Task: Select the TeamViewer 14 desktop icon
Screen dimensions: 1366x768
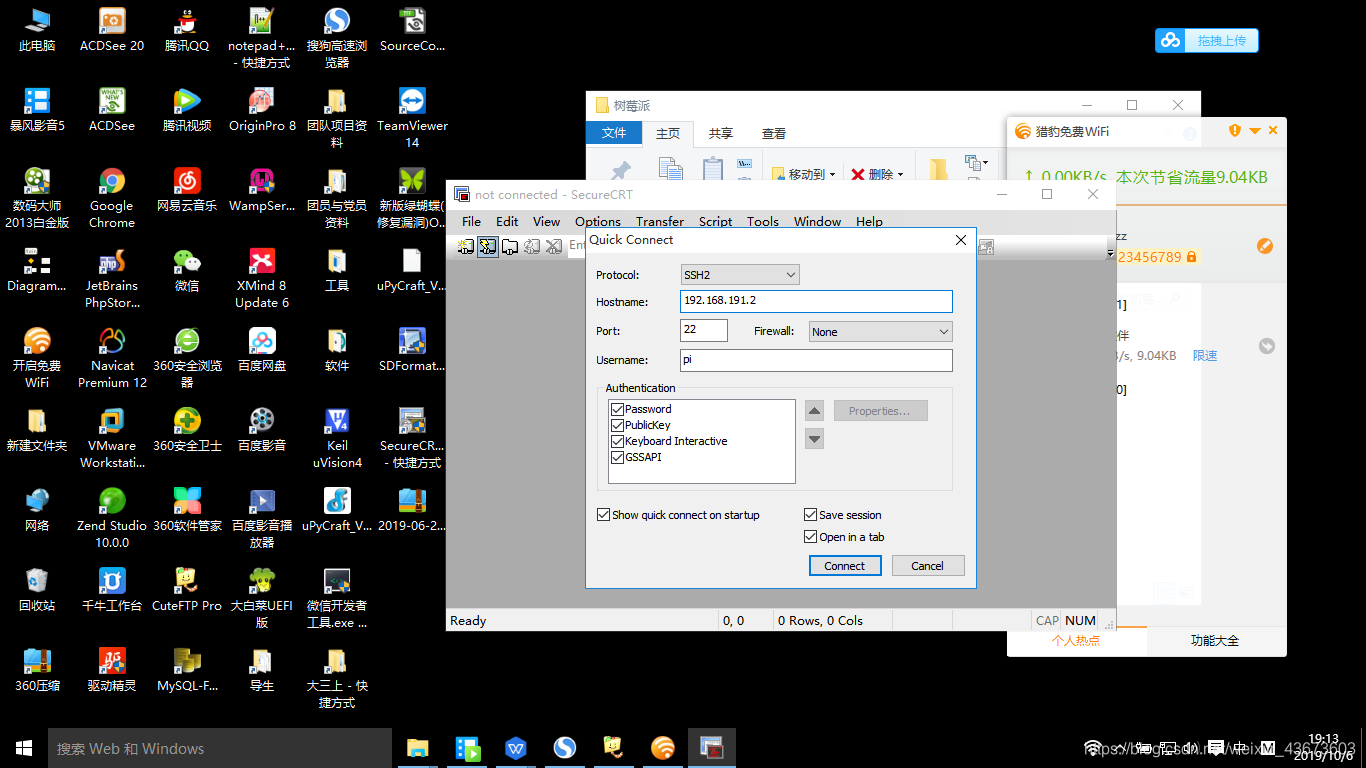Action: [x=412, y=118]
